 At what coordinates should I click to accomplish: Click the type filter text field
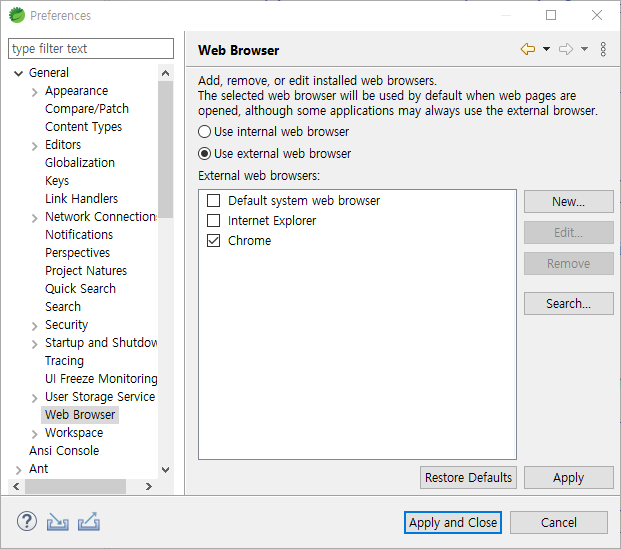pyautogui.click(x=91, y=48)
